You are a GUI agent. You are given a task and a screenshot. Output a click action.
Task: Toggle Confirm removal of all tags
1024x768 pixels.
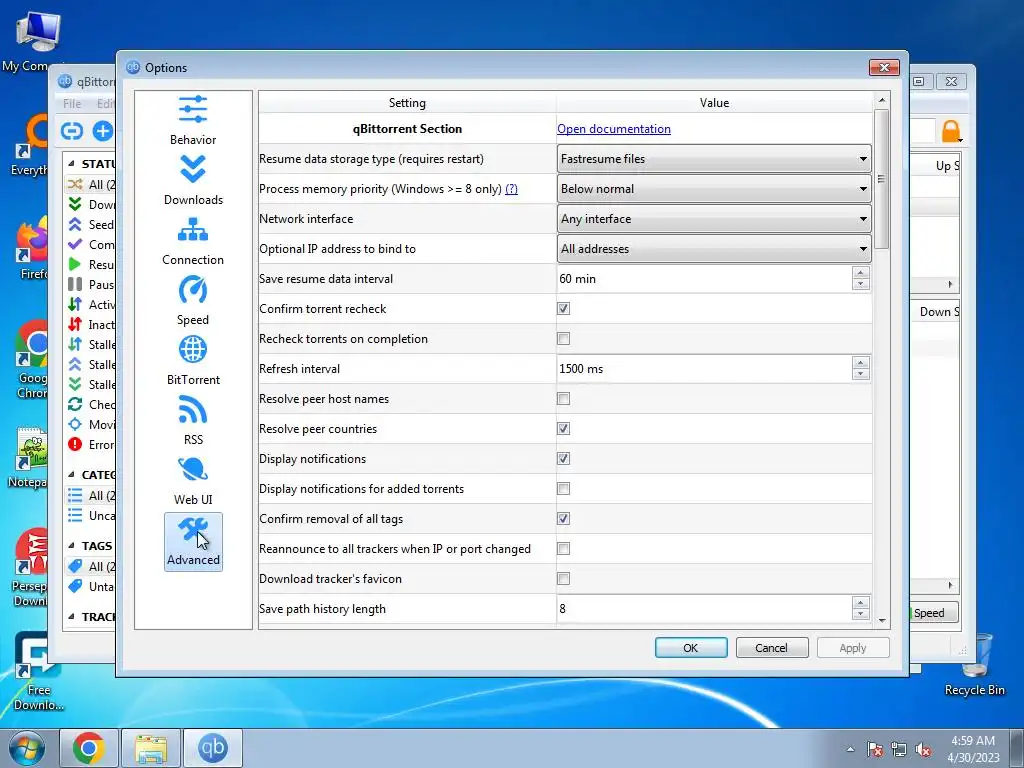[564, 519]
